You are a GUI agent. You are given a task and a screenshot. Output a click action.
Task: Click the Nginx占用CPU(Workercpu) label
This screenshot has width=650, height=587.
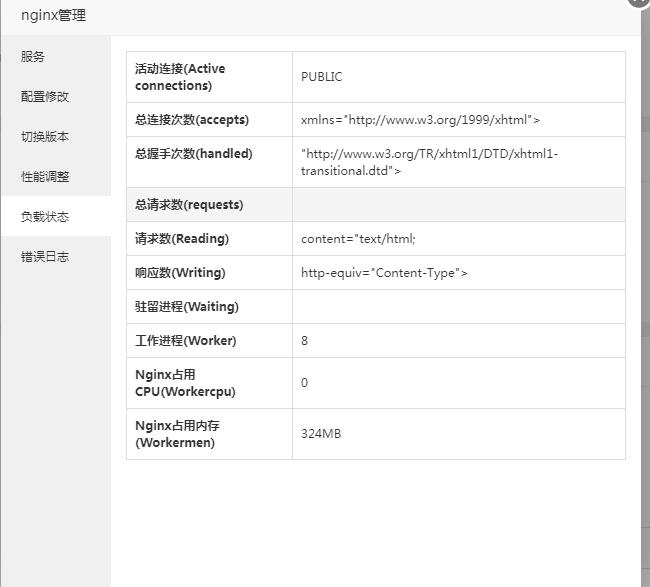[x=185, y=383]
